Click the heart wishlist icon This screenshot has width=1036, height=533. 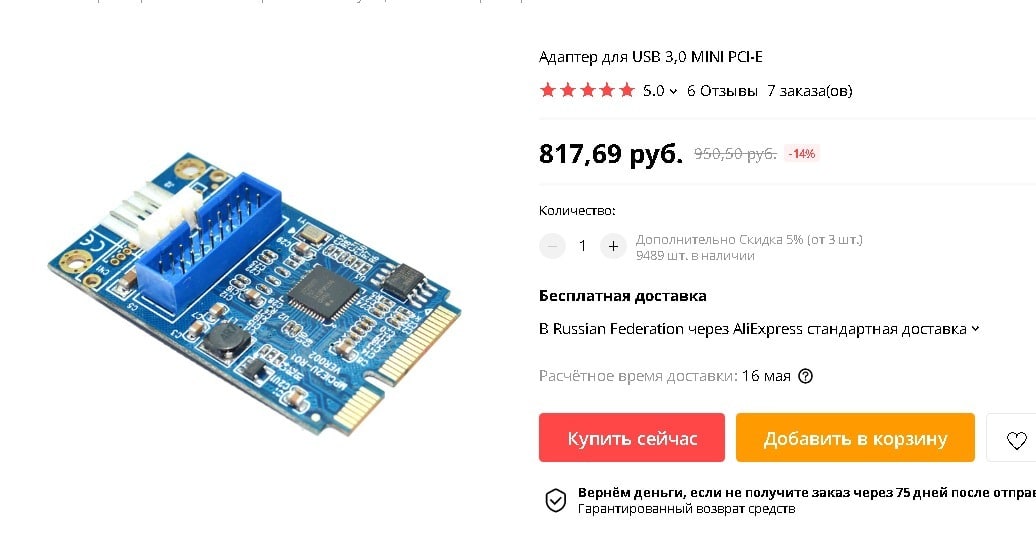click(1016, 440)
